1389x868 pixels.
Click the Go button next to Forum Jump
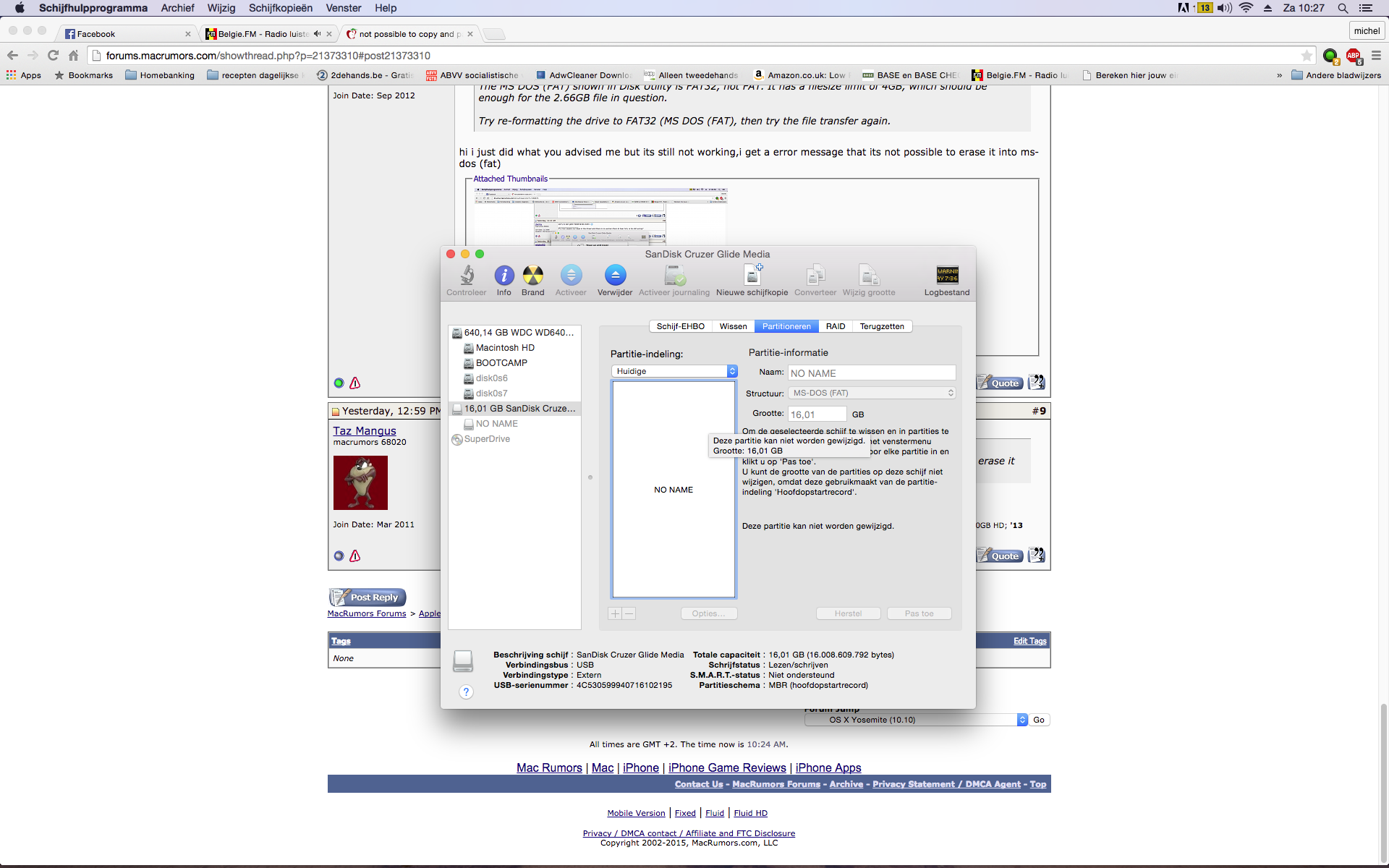[x=1039, y=720]
